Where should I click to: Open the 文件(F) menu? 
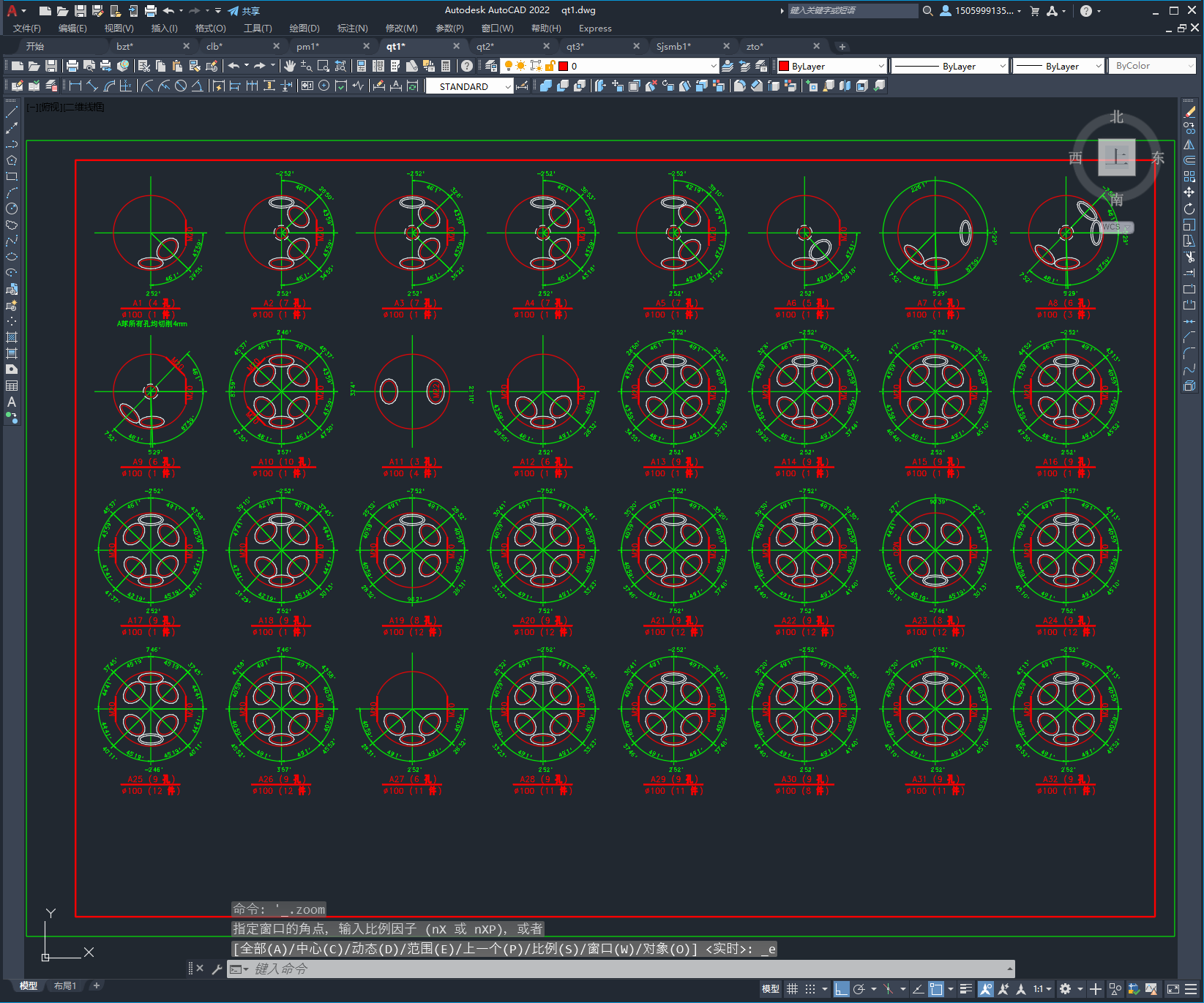pyautogui.click(x=27, y=29)
